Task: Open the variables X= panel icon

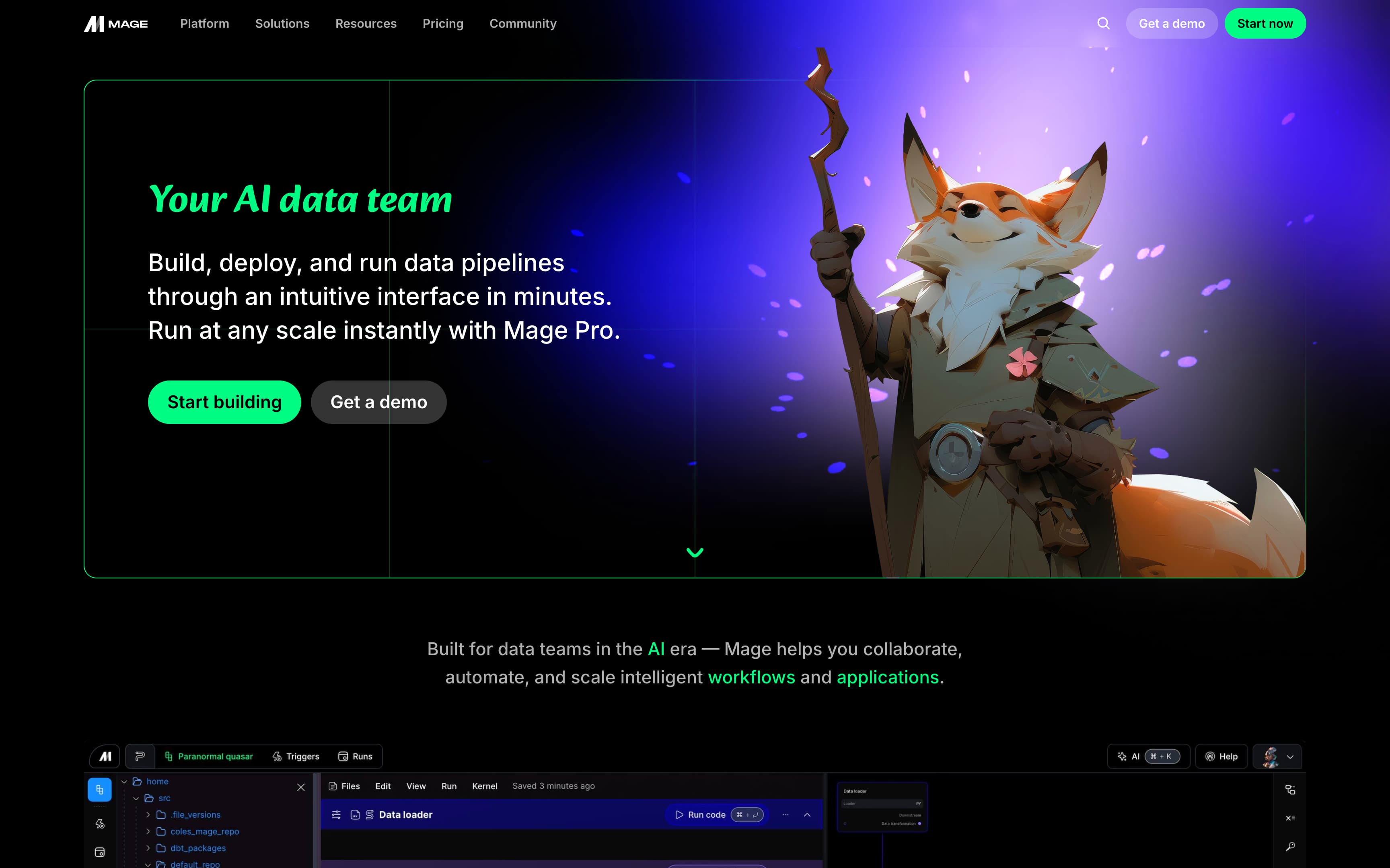Action: (1289, 818)
